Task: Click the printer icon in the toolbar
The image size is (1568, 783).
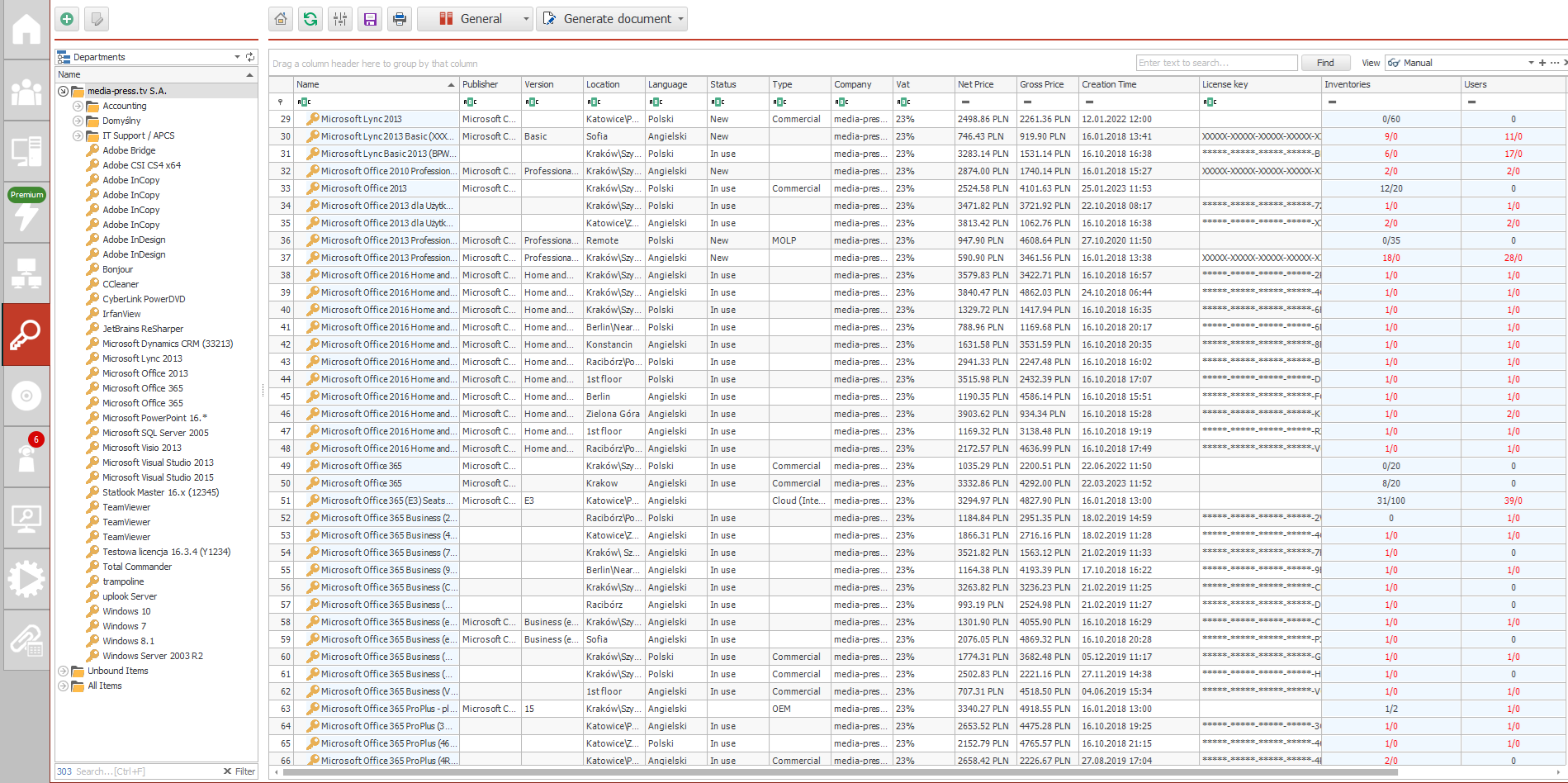Action: pos(400,19)
